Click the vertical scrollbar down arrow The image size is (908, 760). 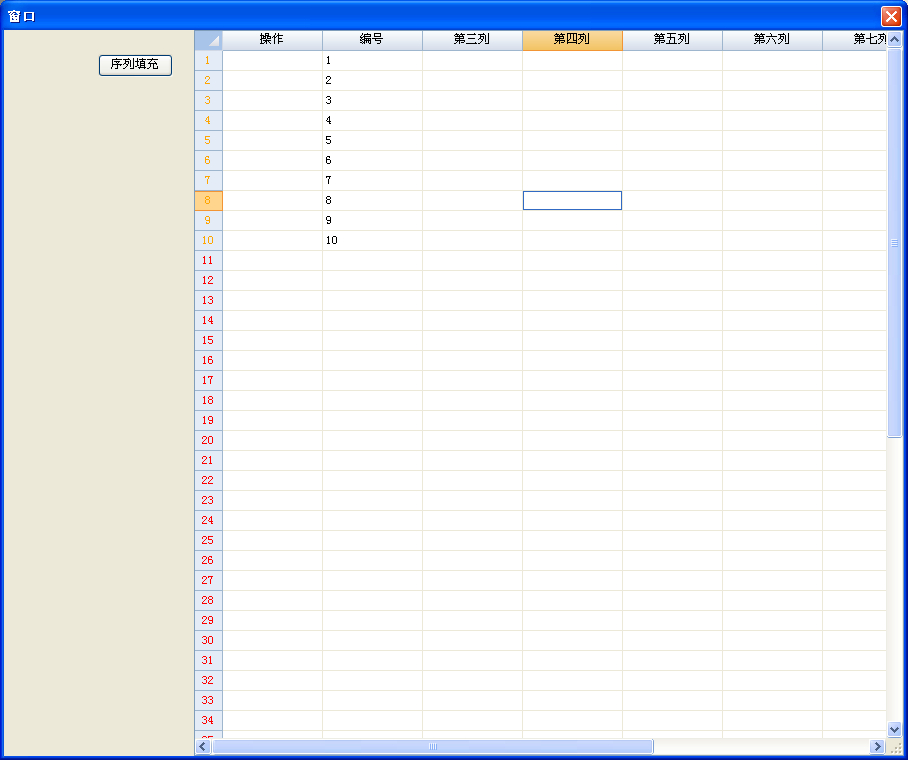[895, 729]
